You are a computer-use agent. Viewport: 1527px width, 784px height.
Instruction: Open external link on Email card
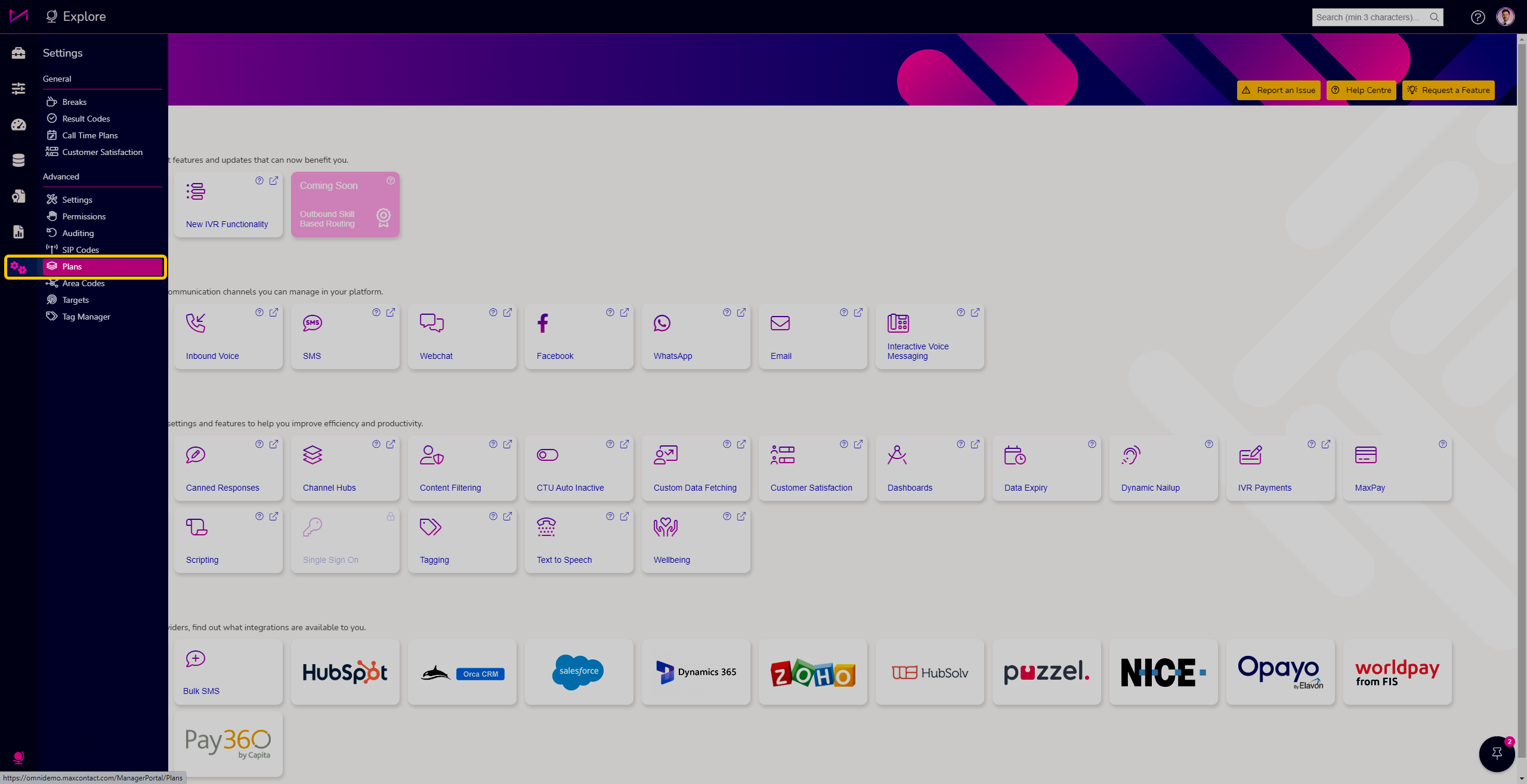coord(858,312)
